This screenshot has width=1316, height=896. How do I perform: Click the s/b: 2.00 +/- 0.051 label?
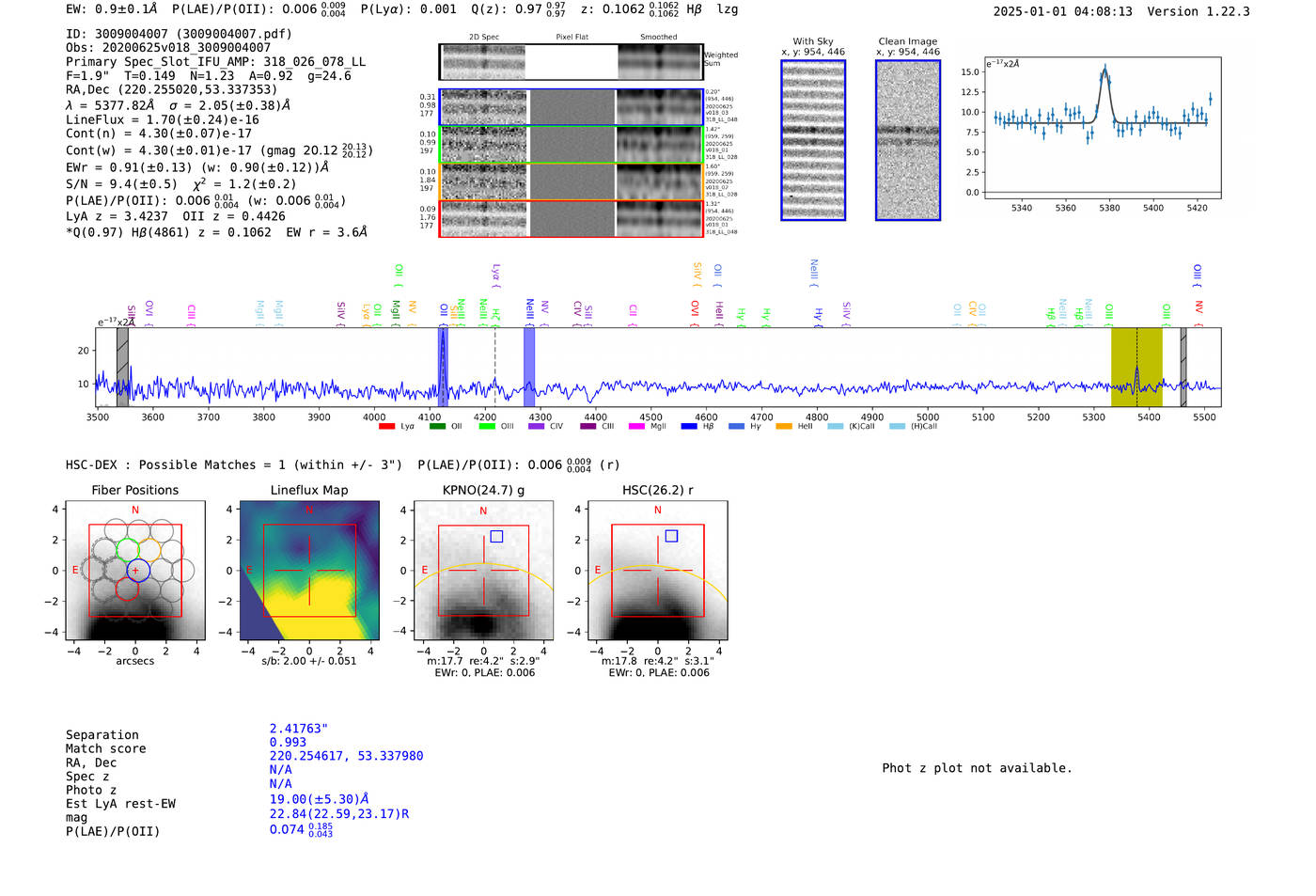[309, 661]
